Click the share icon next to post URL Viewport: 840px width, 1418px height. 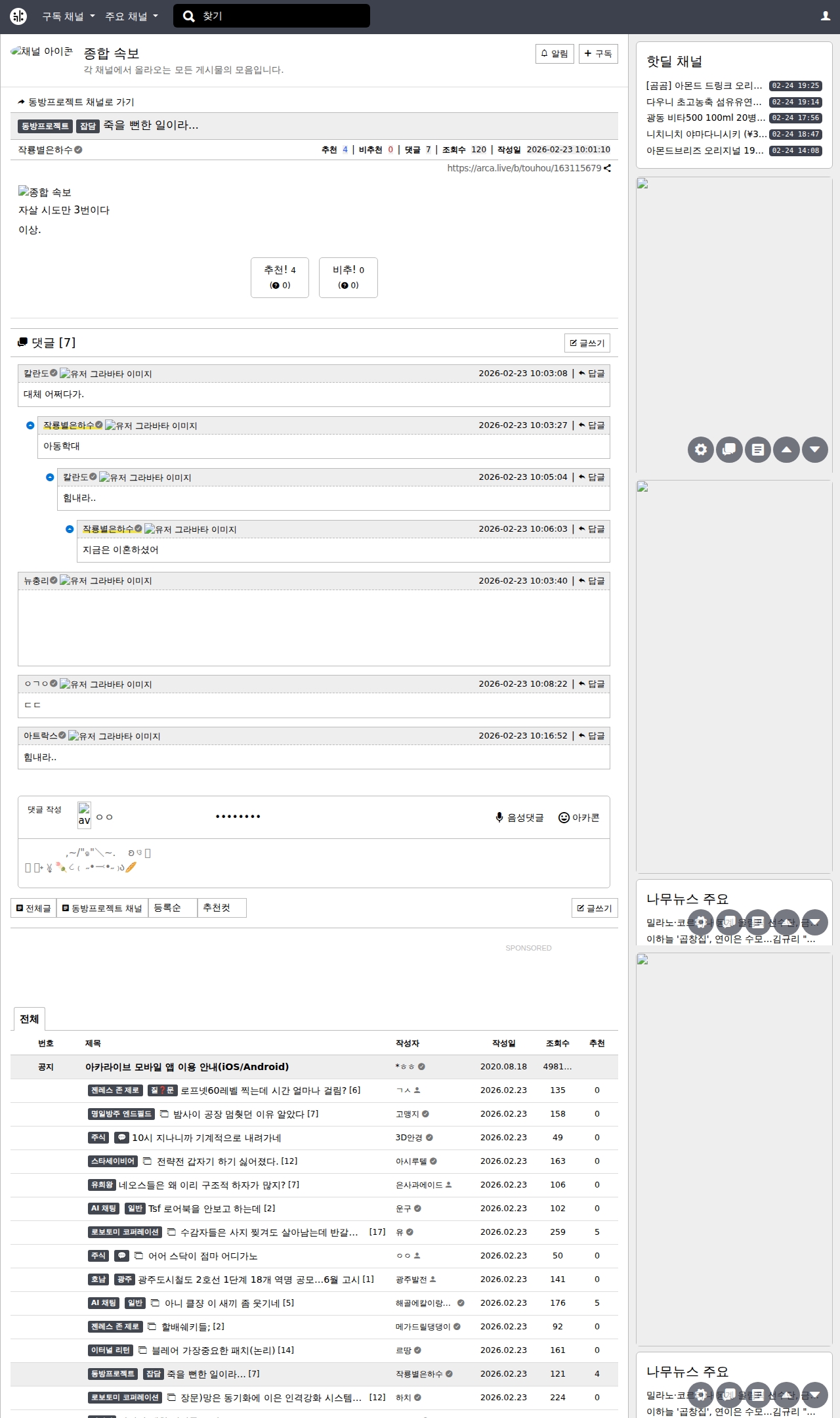pos(608,168)
